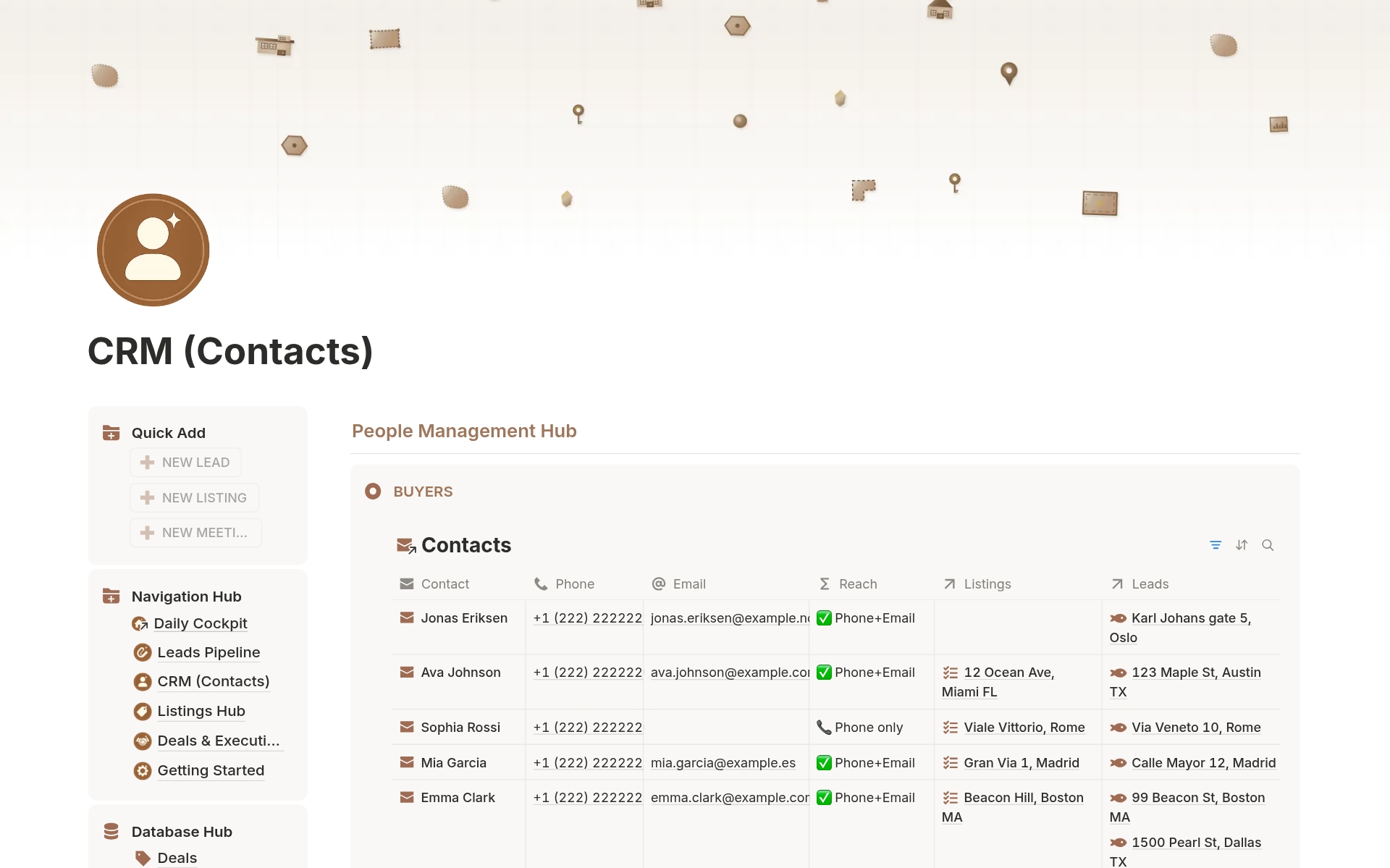Image resolution: width=1390 pixels, height=868 pixels.
Task: Open the Getting Started page link
Action: click(x=211, y=771)
